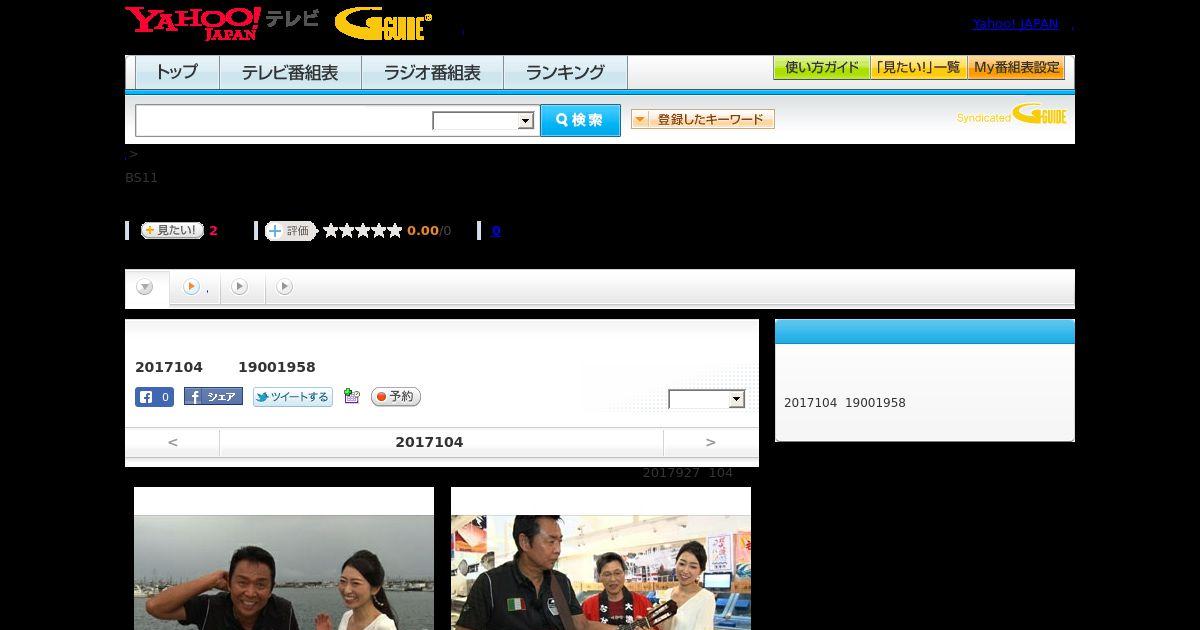Screen dimensions: 1200x630
Task: Open the Yahoo! Japan TV logo
Action: tap(222, 23)
